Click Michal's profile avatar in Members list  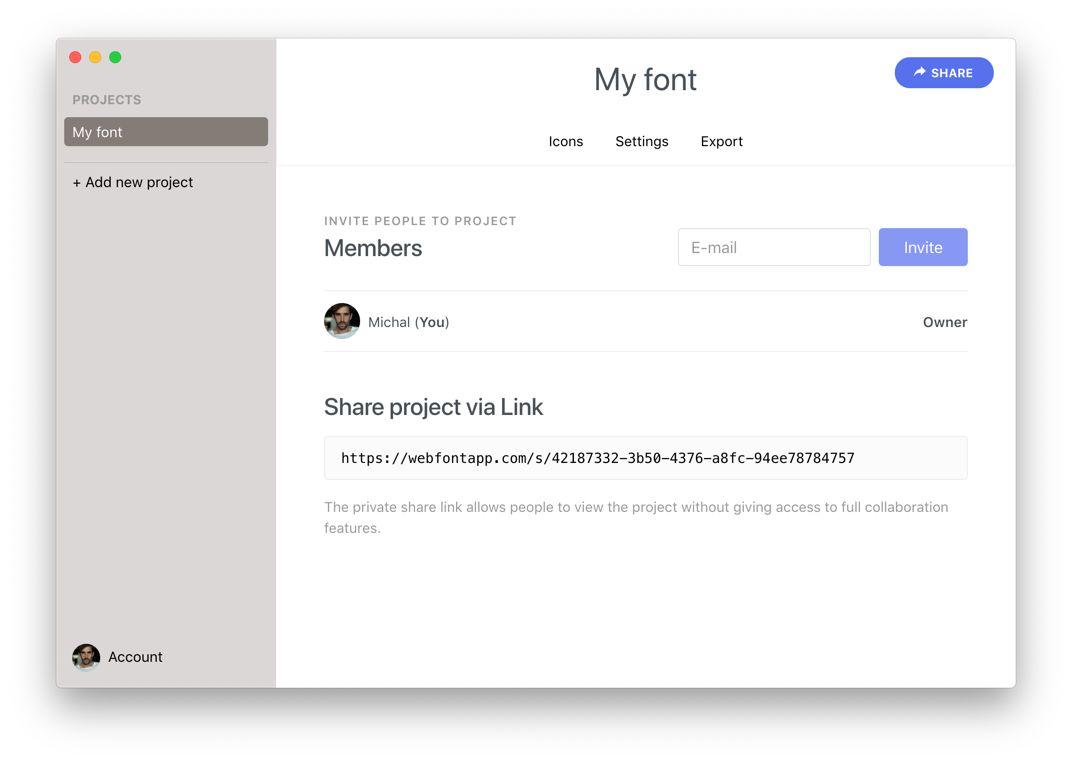pyautogui.click(x=342, y=321)
